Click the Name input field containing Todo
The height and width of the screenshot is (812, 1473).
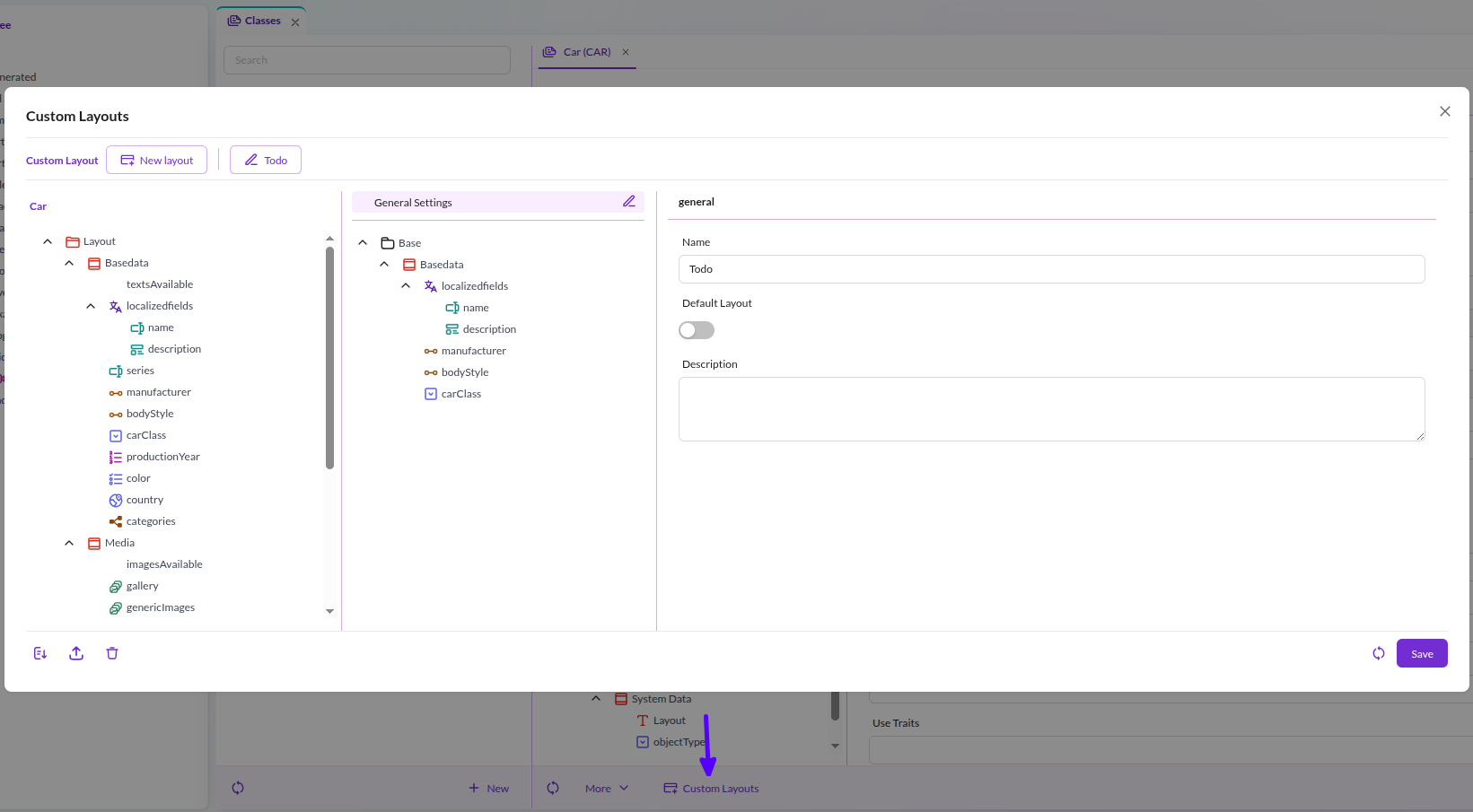coord(1052,269)
